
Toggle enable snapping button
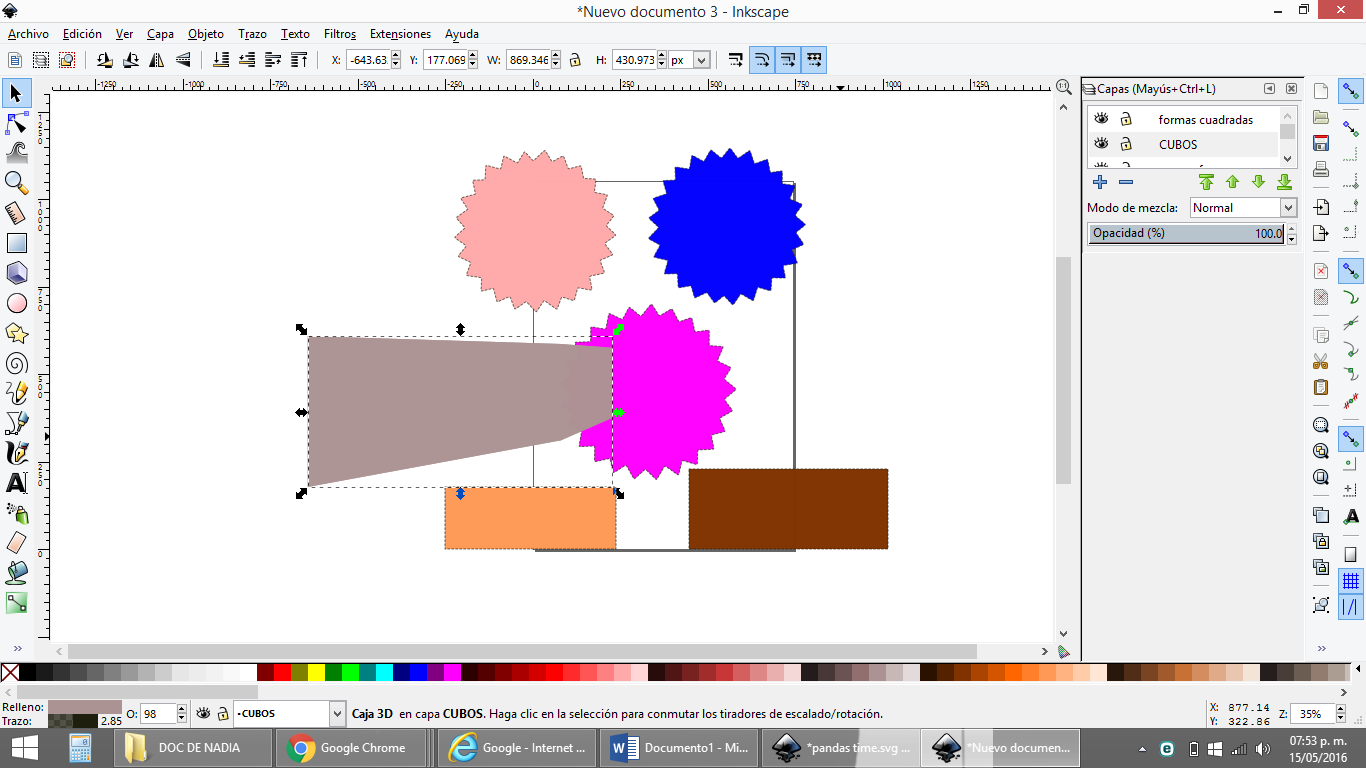point(1351,93)
